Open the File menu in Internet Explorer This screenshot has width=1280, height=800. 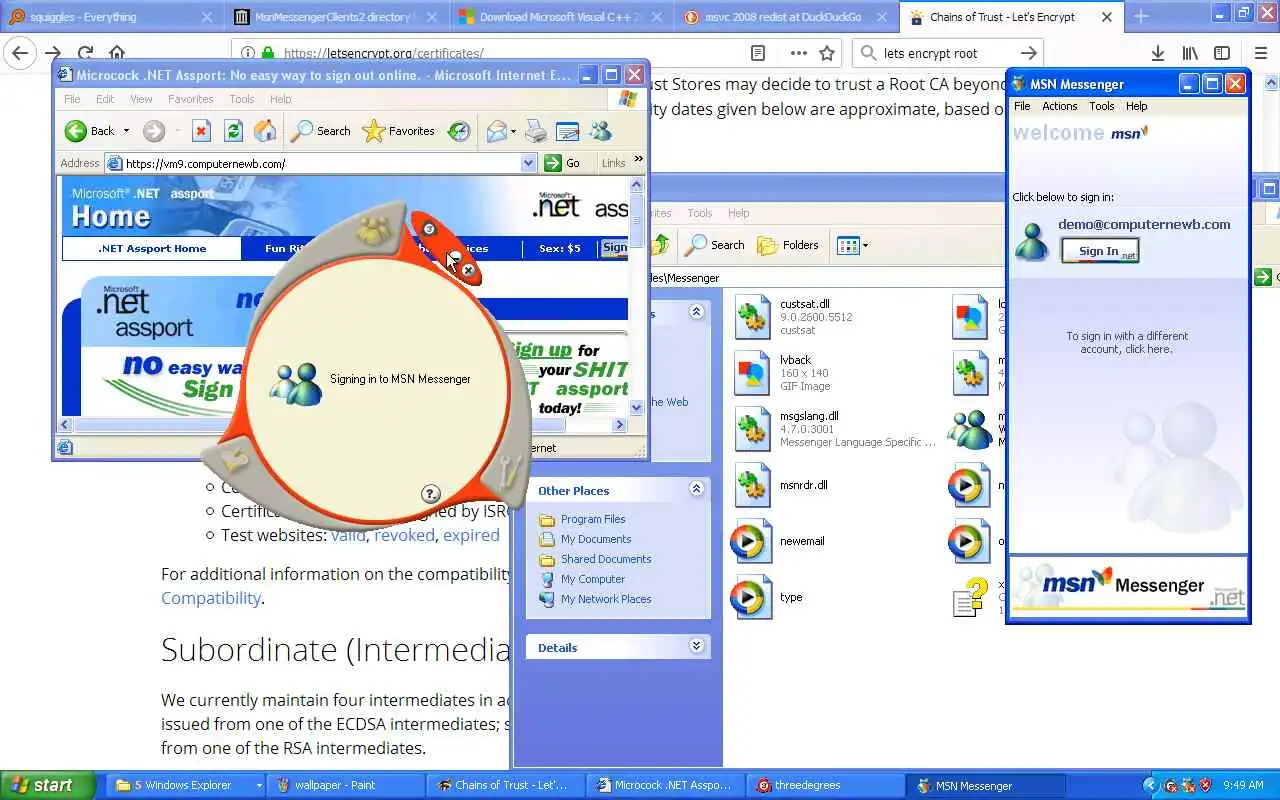coord(72,99)
